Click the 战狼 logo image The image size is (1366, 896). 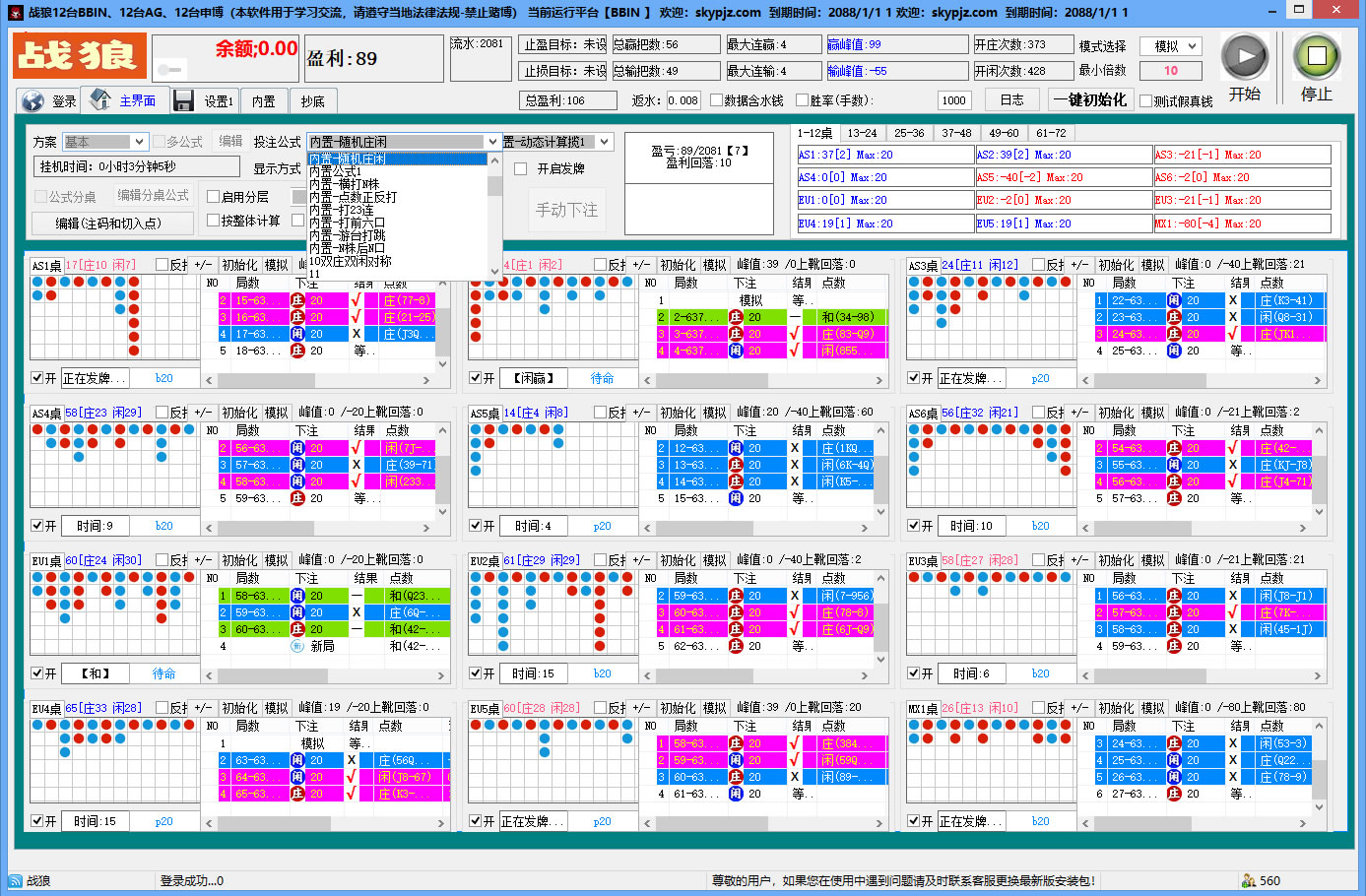[80, 56]
